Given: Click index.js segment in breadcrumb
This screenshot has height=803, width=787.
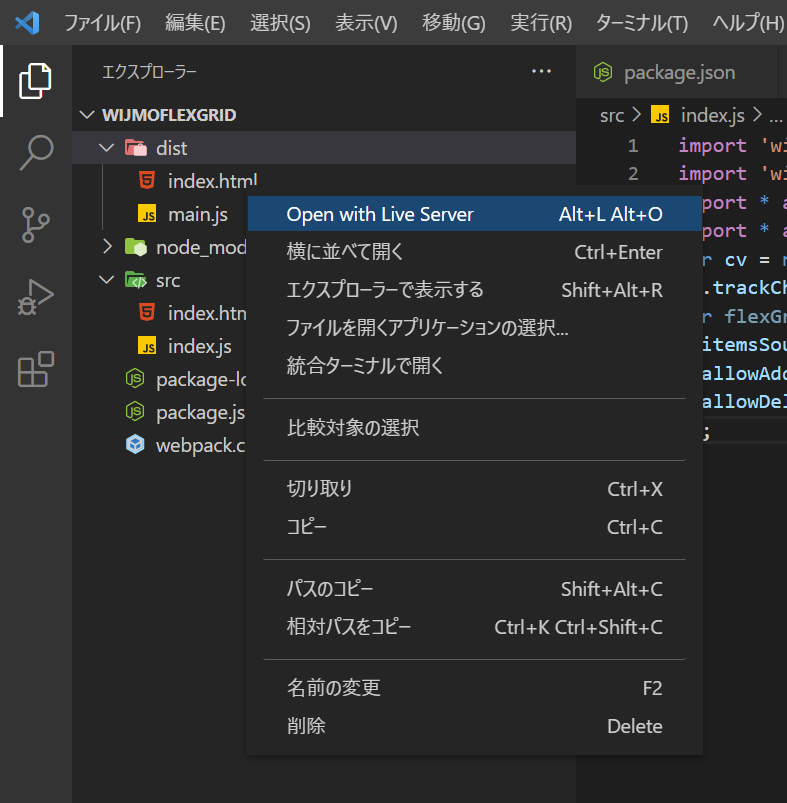Looking at the screenshot, I should click(713, 116).
